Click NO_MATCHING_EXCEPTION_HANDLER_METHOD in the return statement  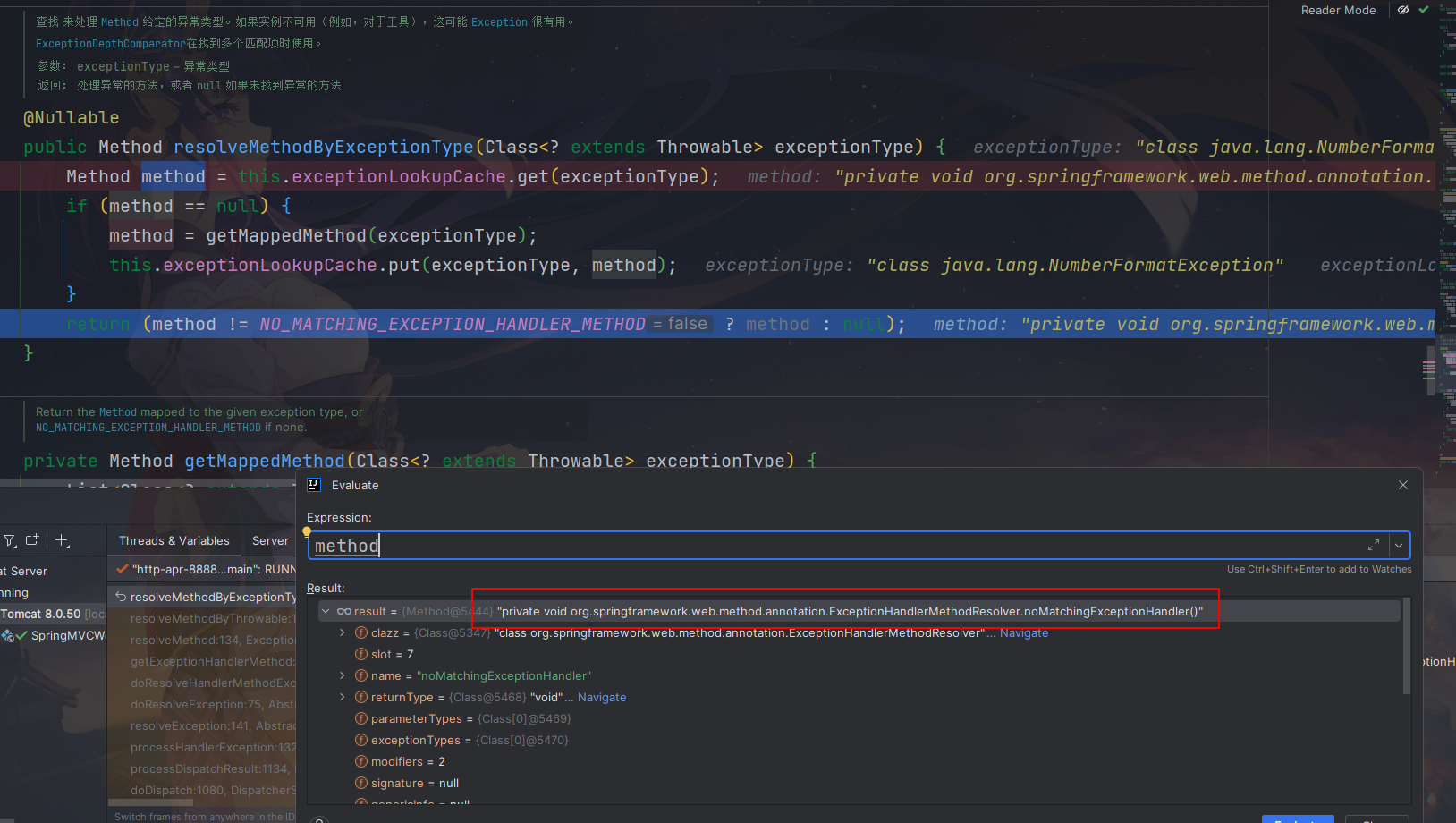click(452, 324)
